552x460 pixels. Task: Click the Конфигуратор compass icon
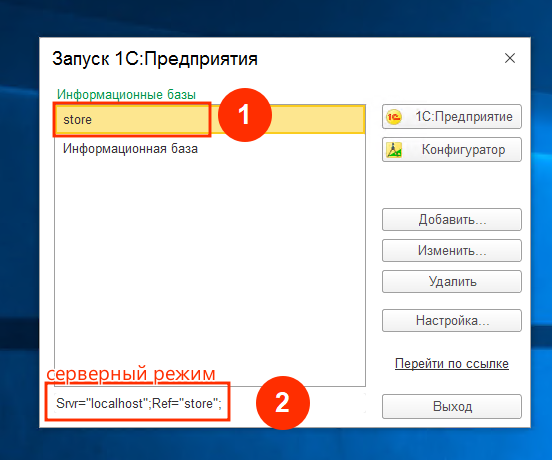[394, 150]
